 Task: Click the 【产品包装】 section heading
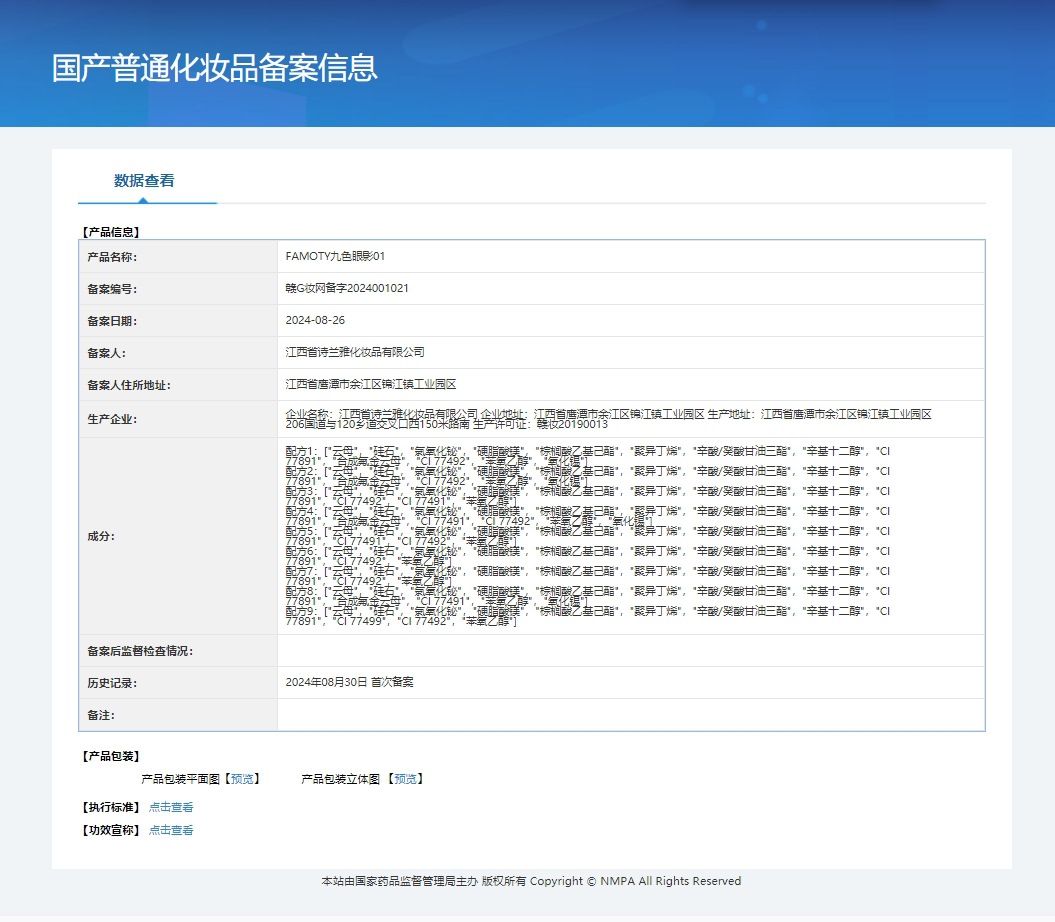(111, 756)
